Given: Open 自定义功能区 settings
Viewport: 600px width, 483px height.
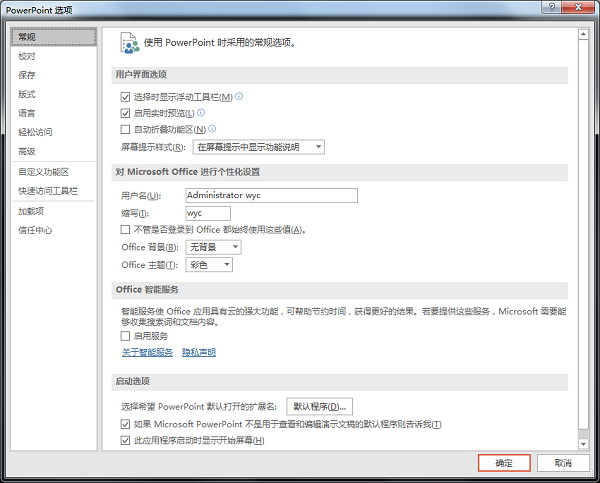Looking at the screenshot, I should 54,172.
